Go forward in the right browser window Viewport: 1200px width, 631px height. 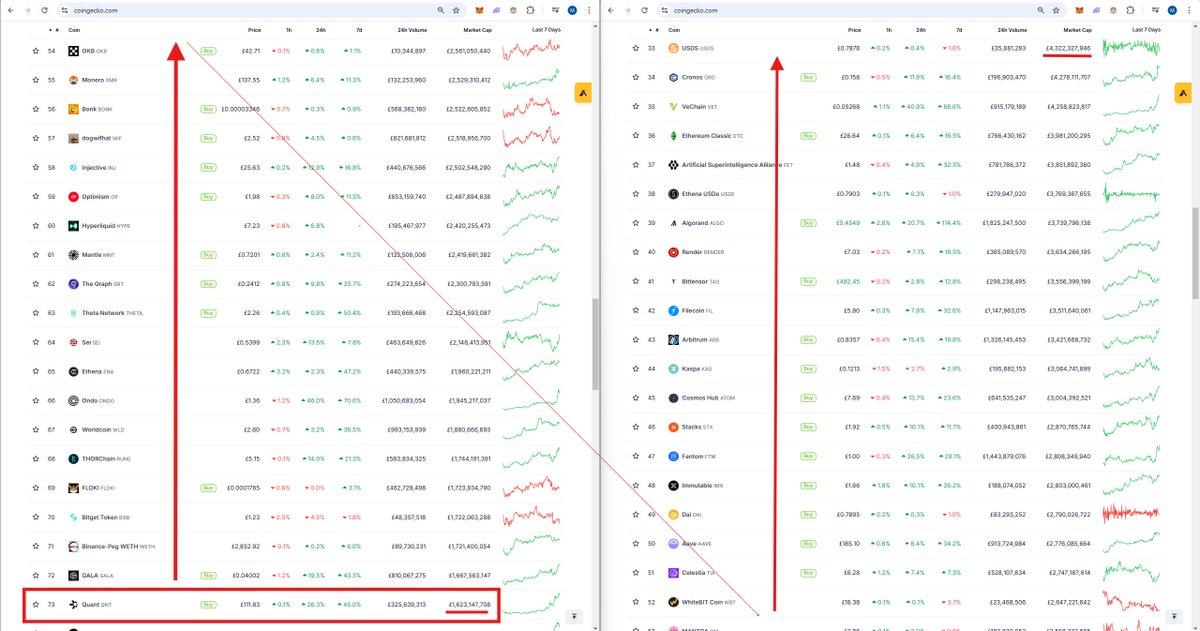coord(627,10)
